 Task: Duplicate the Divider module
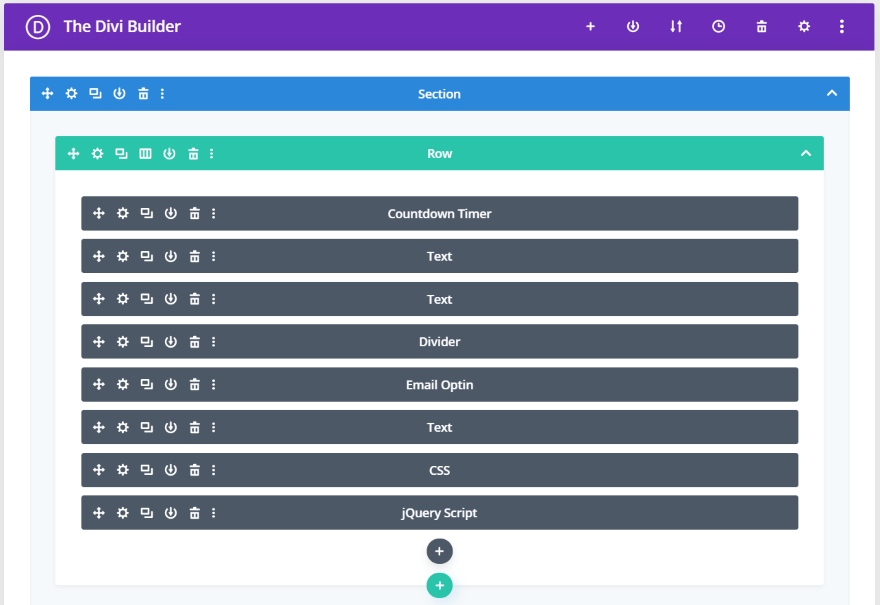(146, 342)
